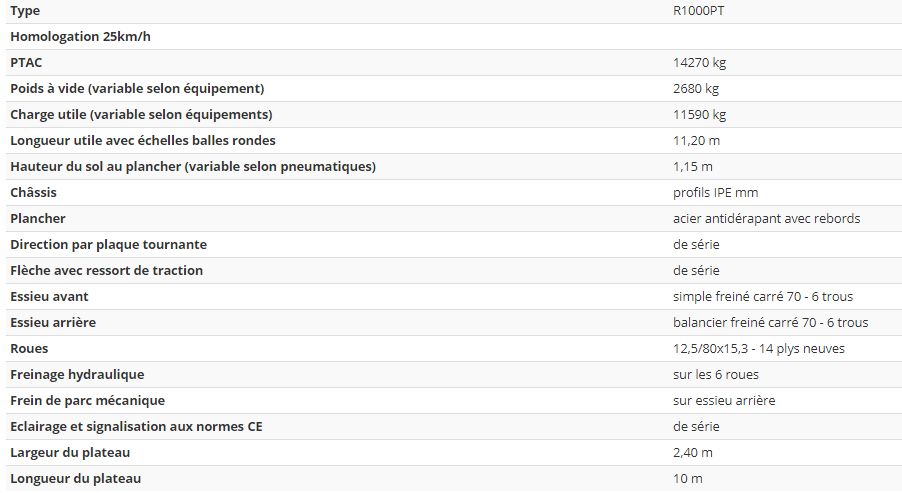The width and height of the screenshot is (902, 493).
Task: Select the 11,20 m length value
Action: pyautogui.click(x=696, y=140)
